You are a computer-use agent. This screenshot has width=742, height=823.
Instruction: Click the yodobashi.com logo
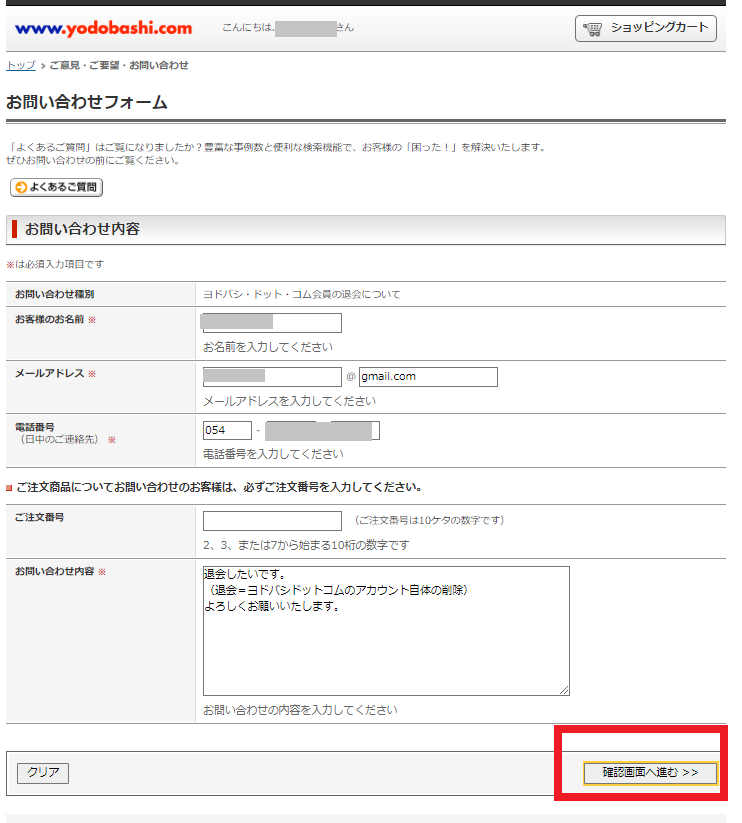(x=103, y=28)
